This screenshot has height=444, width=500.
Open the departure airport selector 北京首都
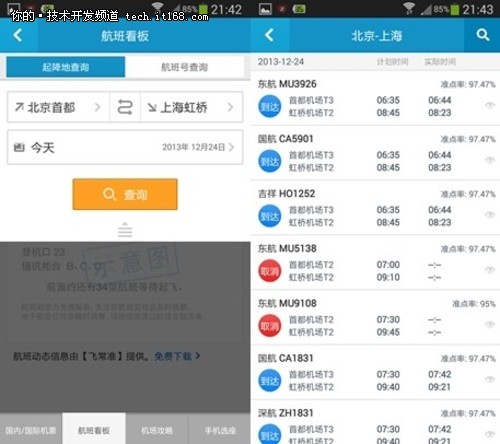(59, 107)
